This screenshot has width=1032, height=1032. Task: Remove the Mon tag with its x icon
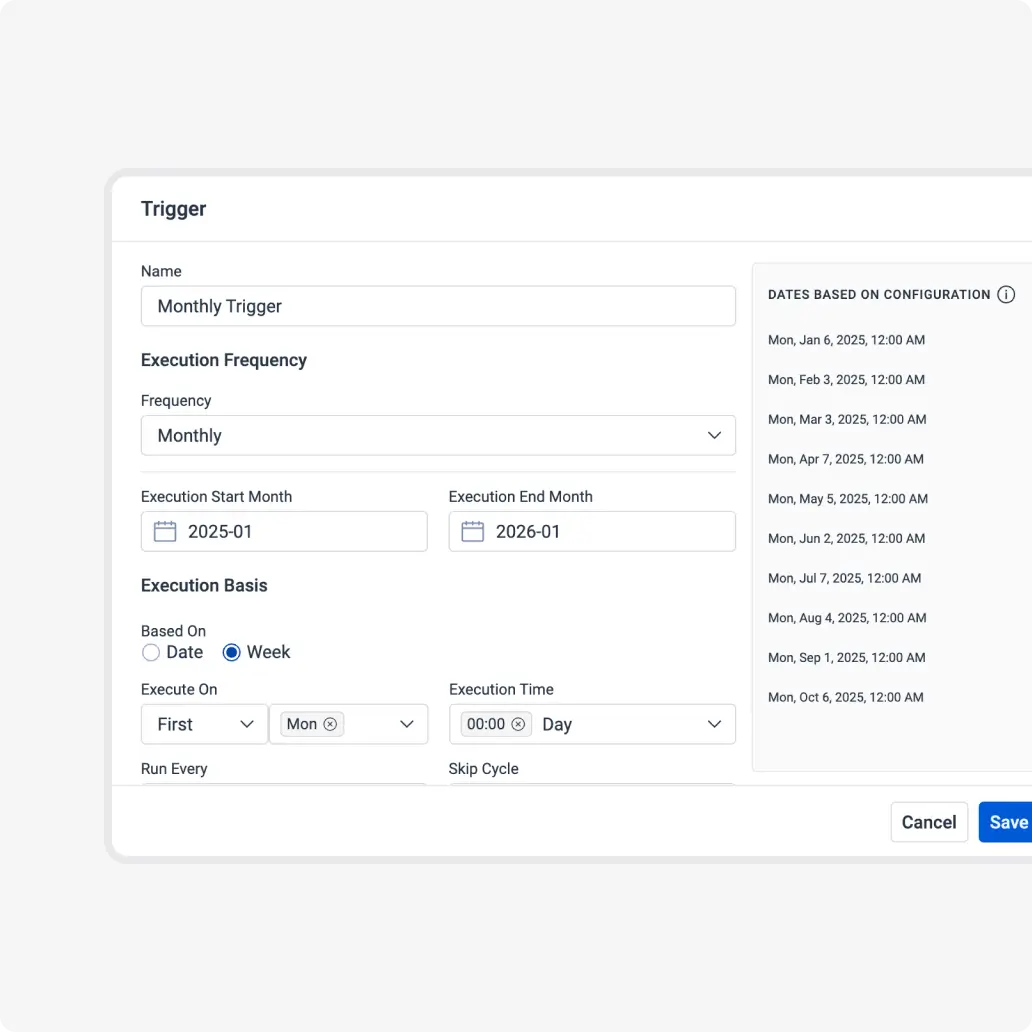tap(330, 724)
